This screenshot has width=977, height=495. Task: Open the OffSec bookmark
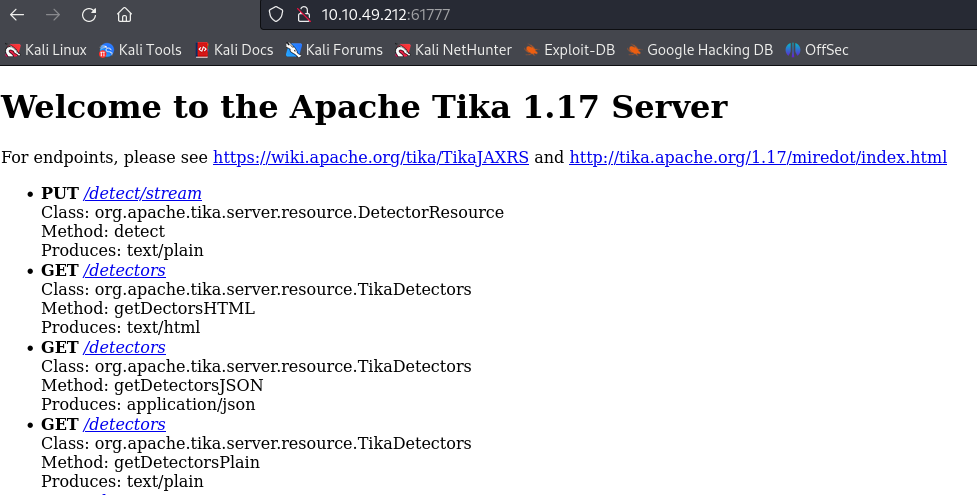point(817,50)
